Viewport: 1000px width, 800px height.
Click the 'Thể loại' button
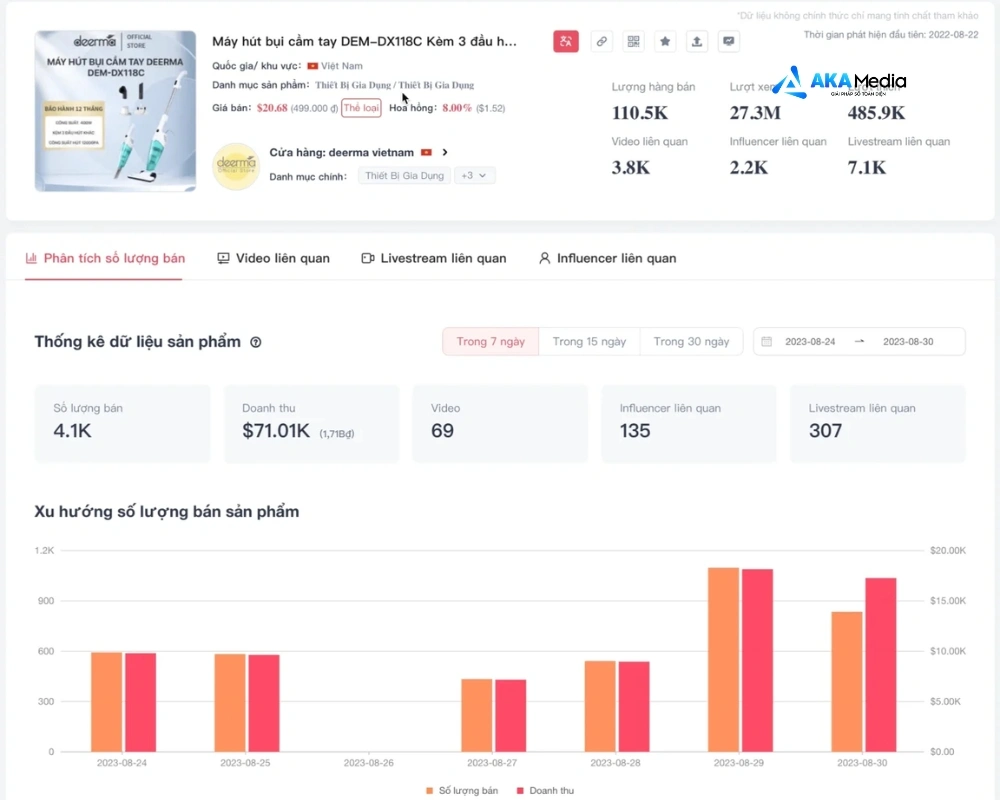tap(361, 107)
